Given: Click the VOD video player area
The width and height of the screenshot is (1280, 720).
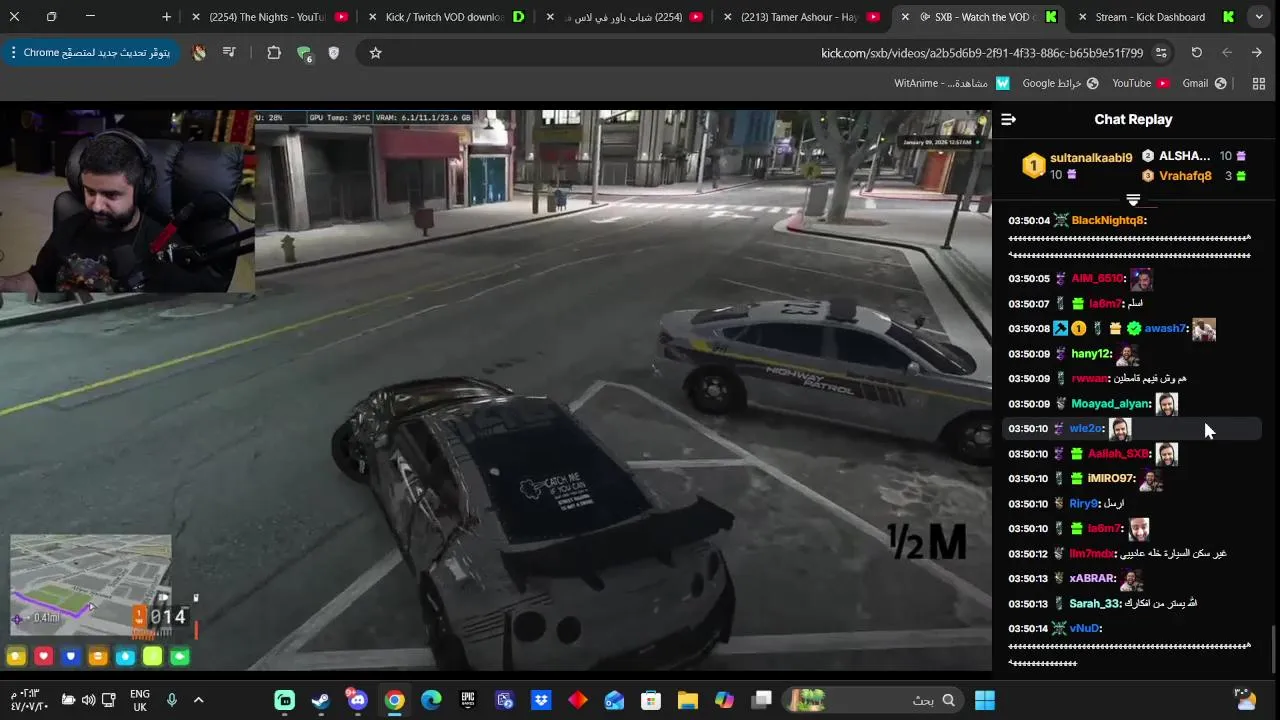Looking at the screenshot, I should (x=496, y=390).
